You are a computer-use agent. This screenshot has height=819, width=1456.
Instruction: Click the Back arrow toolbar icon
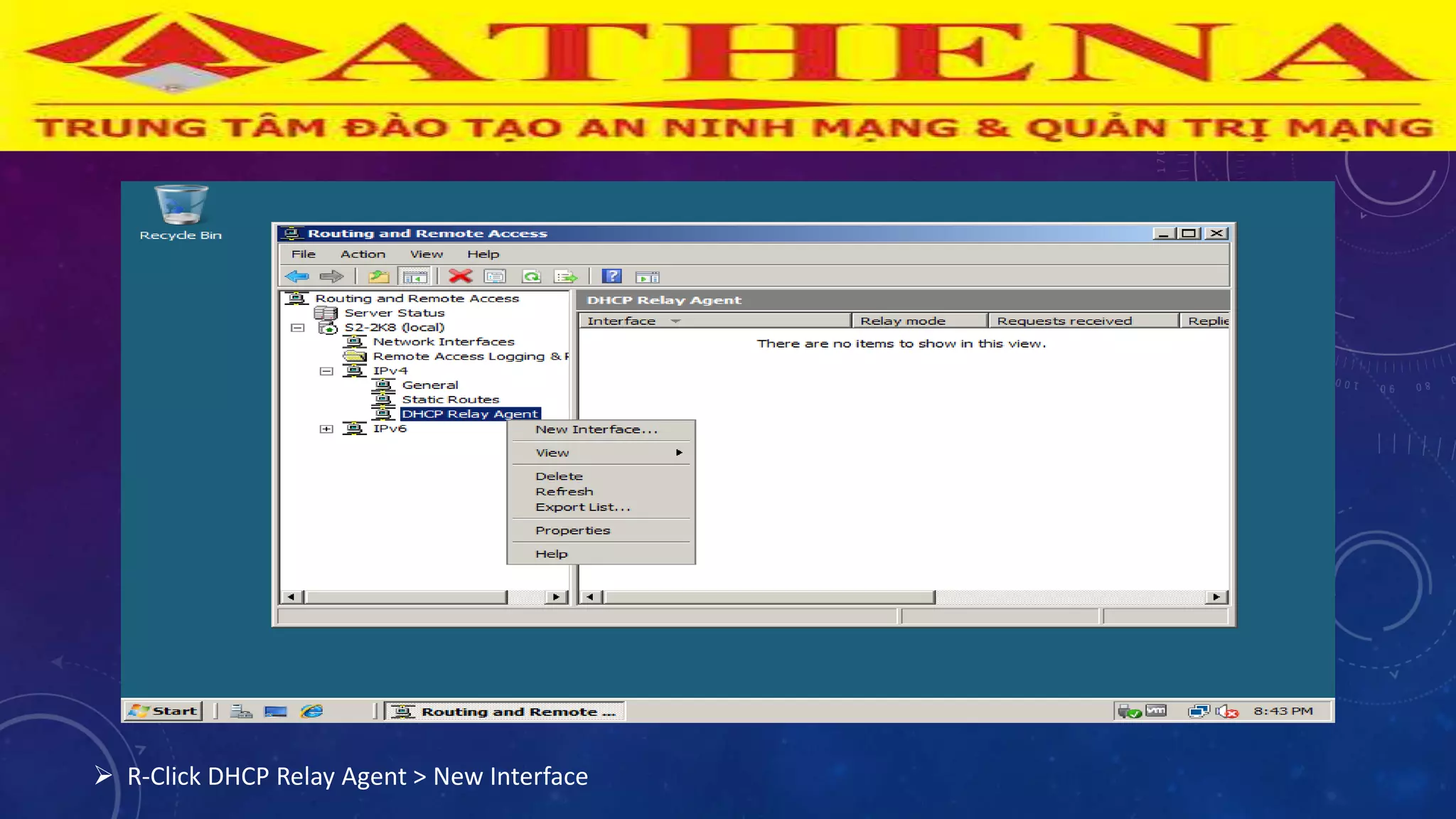(x=297, y=277)
